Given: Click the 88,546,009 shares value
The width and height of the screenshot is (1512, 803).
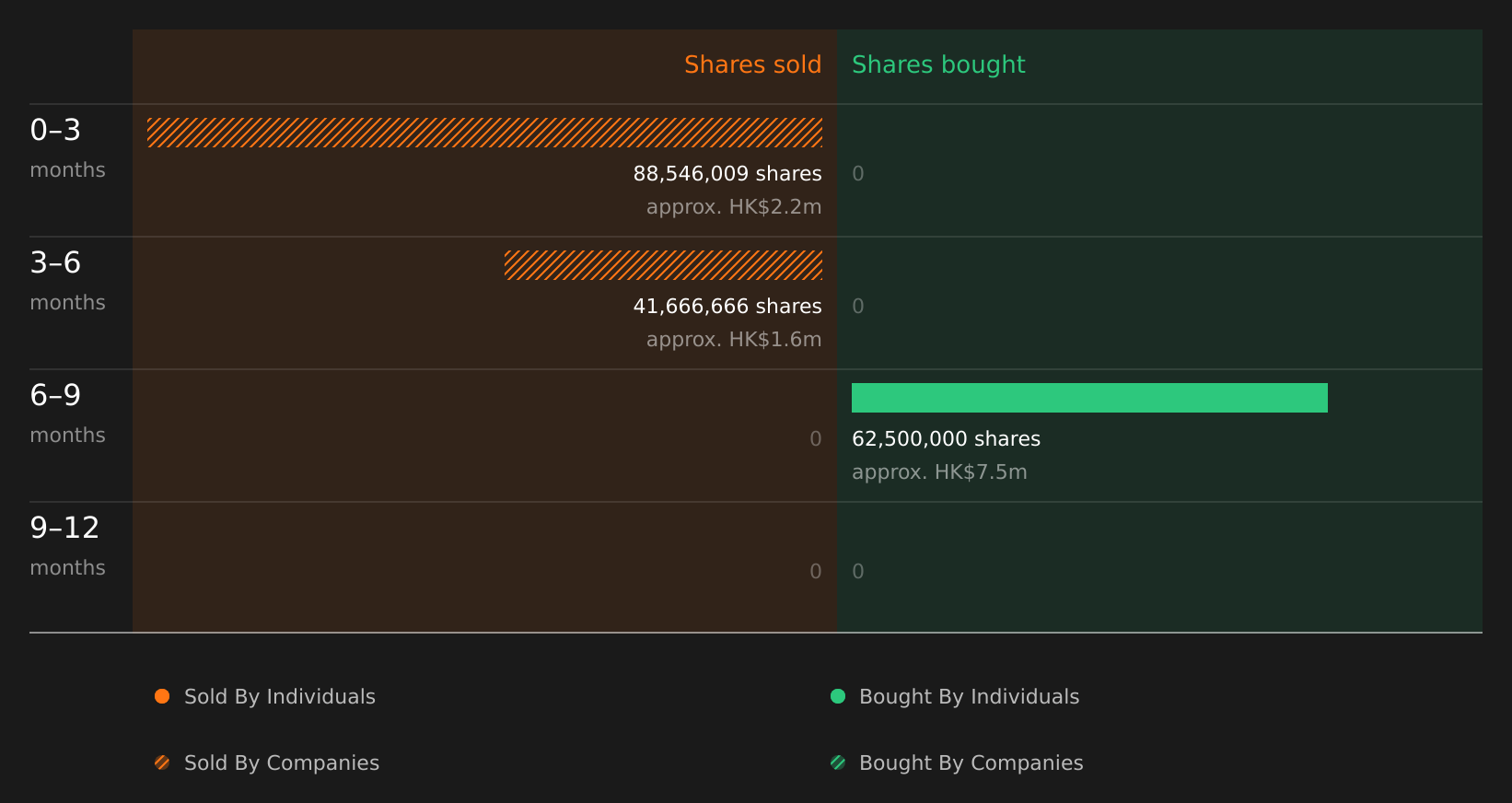Looking at the screenshot, I should (727, 174).
